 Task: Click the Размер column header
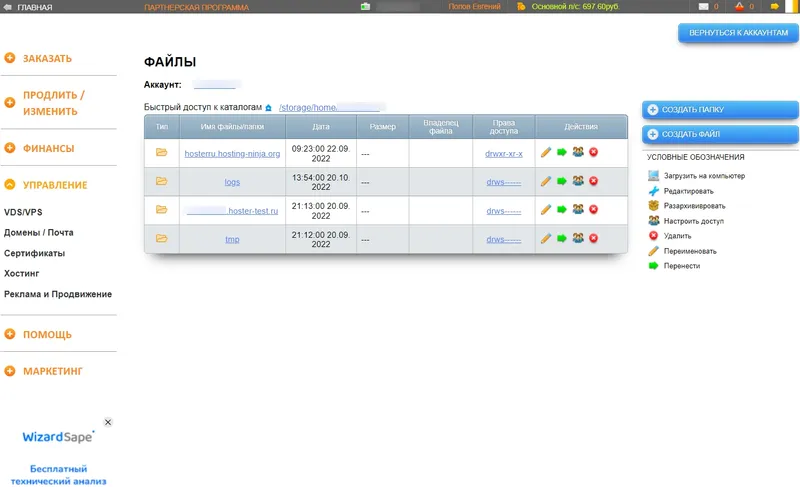(383, 126)
